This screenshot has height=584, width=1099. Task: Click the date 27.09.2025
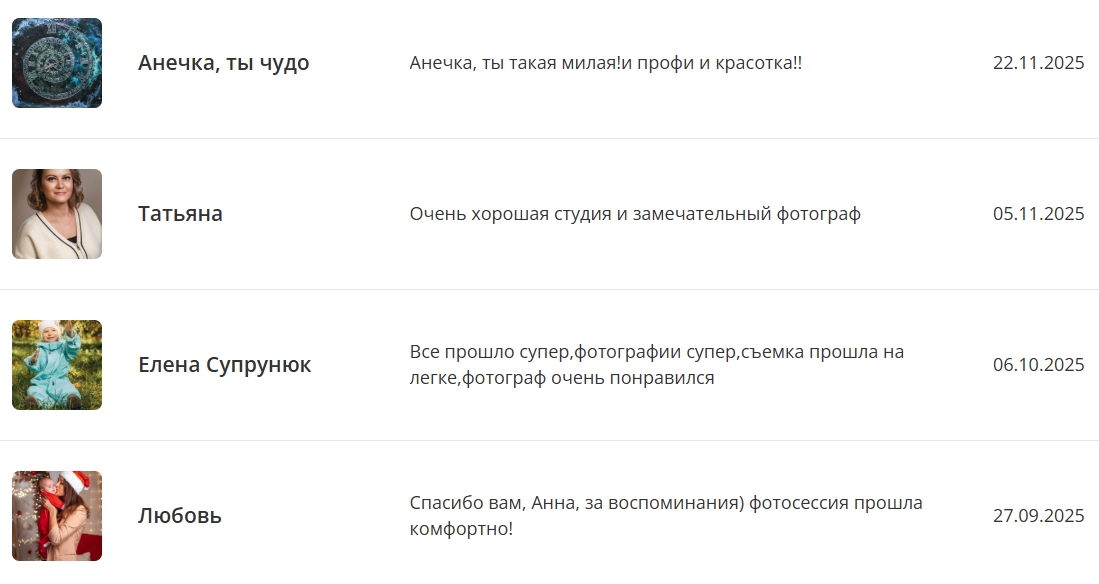coord(1038,516)
